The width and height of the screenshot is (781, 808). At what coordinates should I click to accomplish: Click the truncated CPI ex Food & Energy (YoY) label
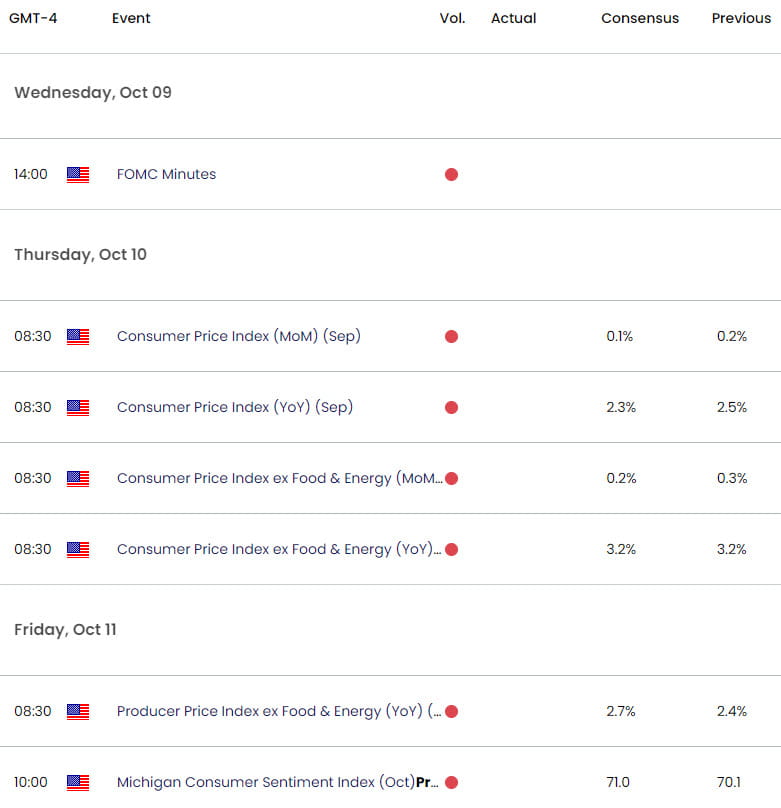pyautogui.click(x=276, y=549)
